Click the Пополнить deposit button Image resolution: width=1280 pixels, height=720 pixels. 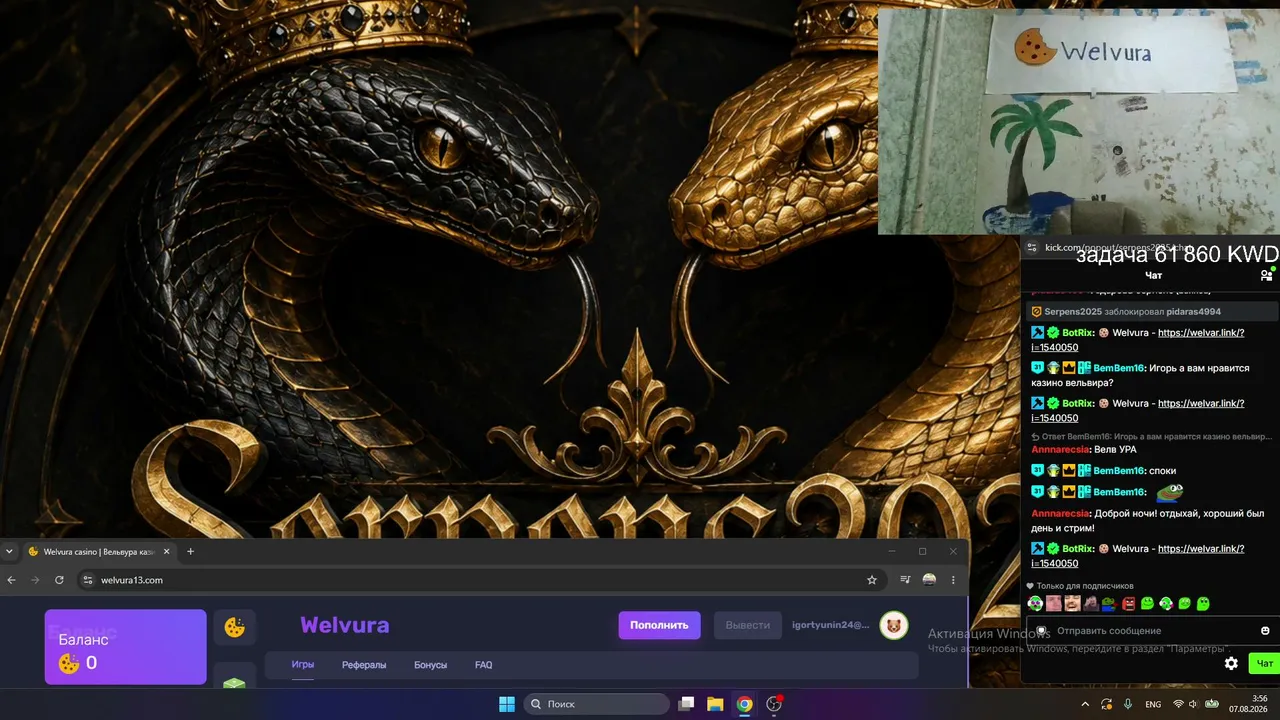coord(659,625)
